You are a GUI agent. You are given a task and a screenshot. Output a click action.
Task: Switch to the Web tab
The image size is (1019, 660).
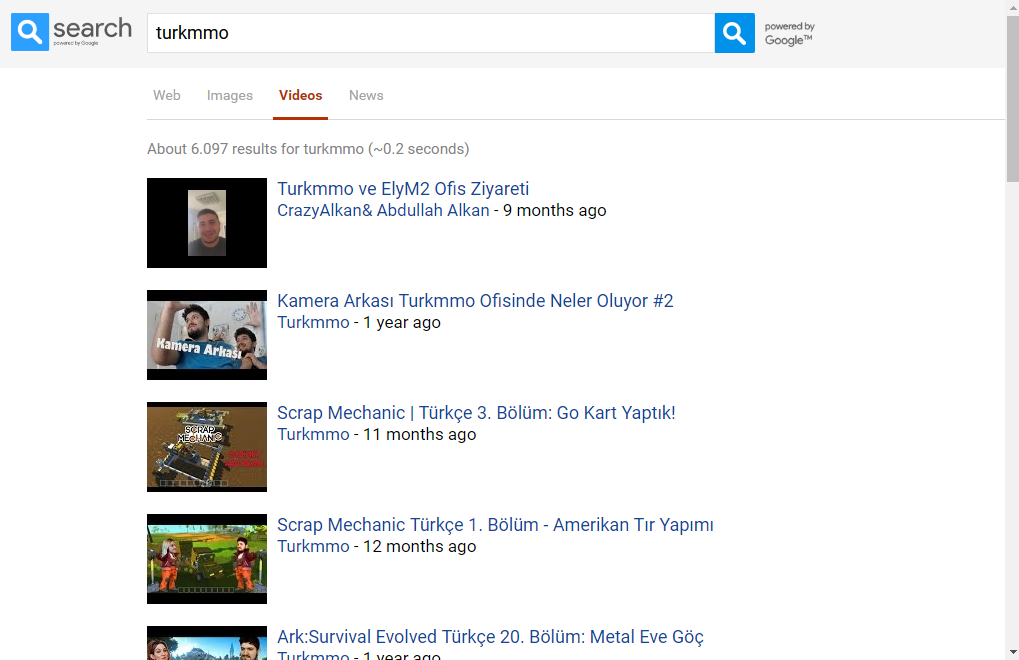(x=167, y=96)
